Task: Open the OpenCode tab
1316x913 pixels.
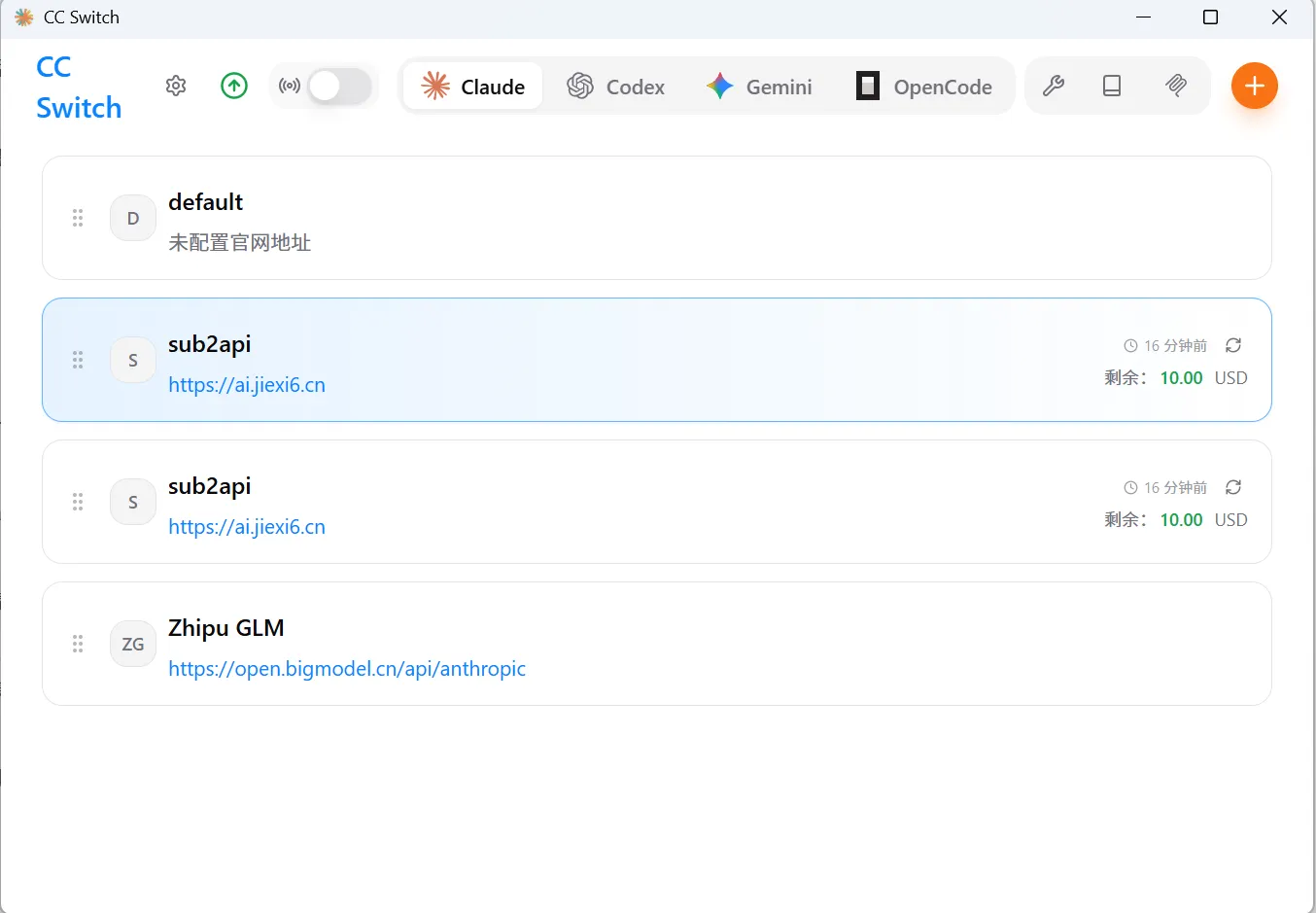Action: click(923, 87)
